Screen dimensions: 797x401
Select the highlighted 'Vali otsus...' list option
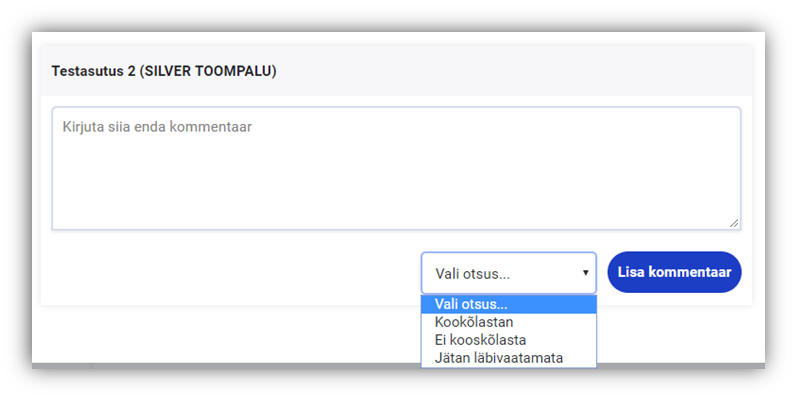508,304
